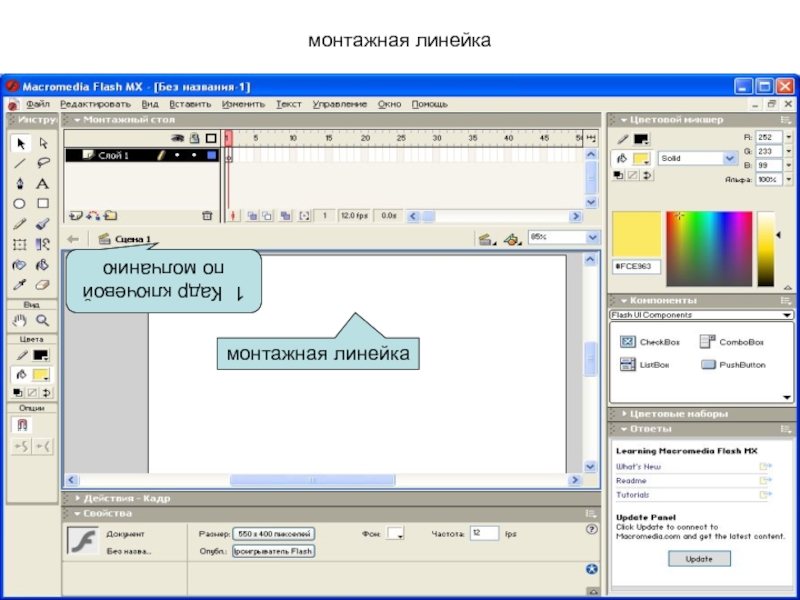The image size is (800, 600).
Task: Select the Hand pan tool
Action: coord(19,321)
